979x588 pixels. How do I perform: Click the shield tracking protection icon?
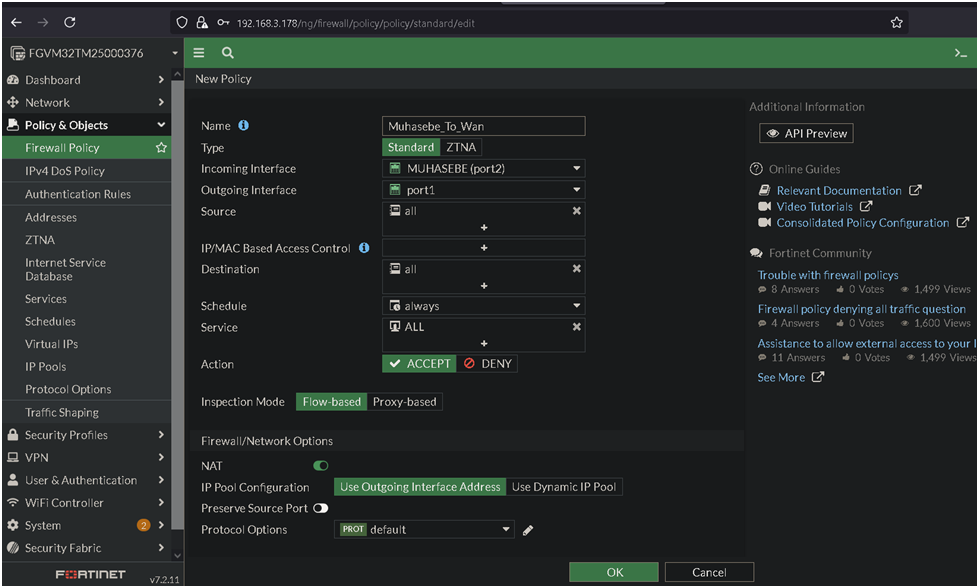click(x=182, y=22)
